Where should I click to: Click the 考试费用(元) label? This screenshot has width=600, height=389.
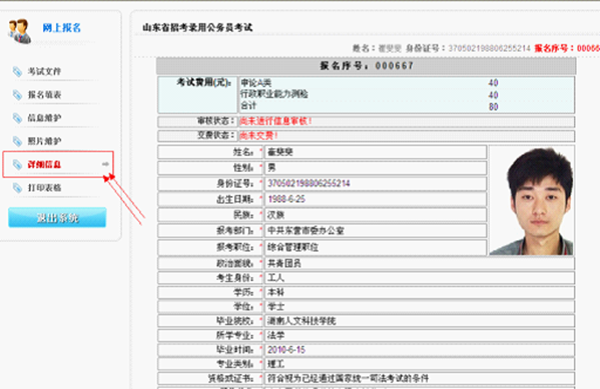[x=204, y=83]
